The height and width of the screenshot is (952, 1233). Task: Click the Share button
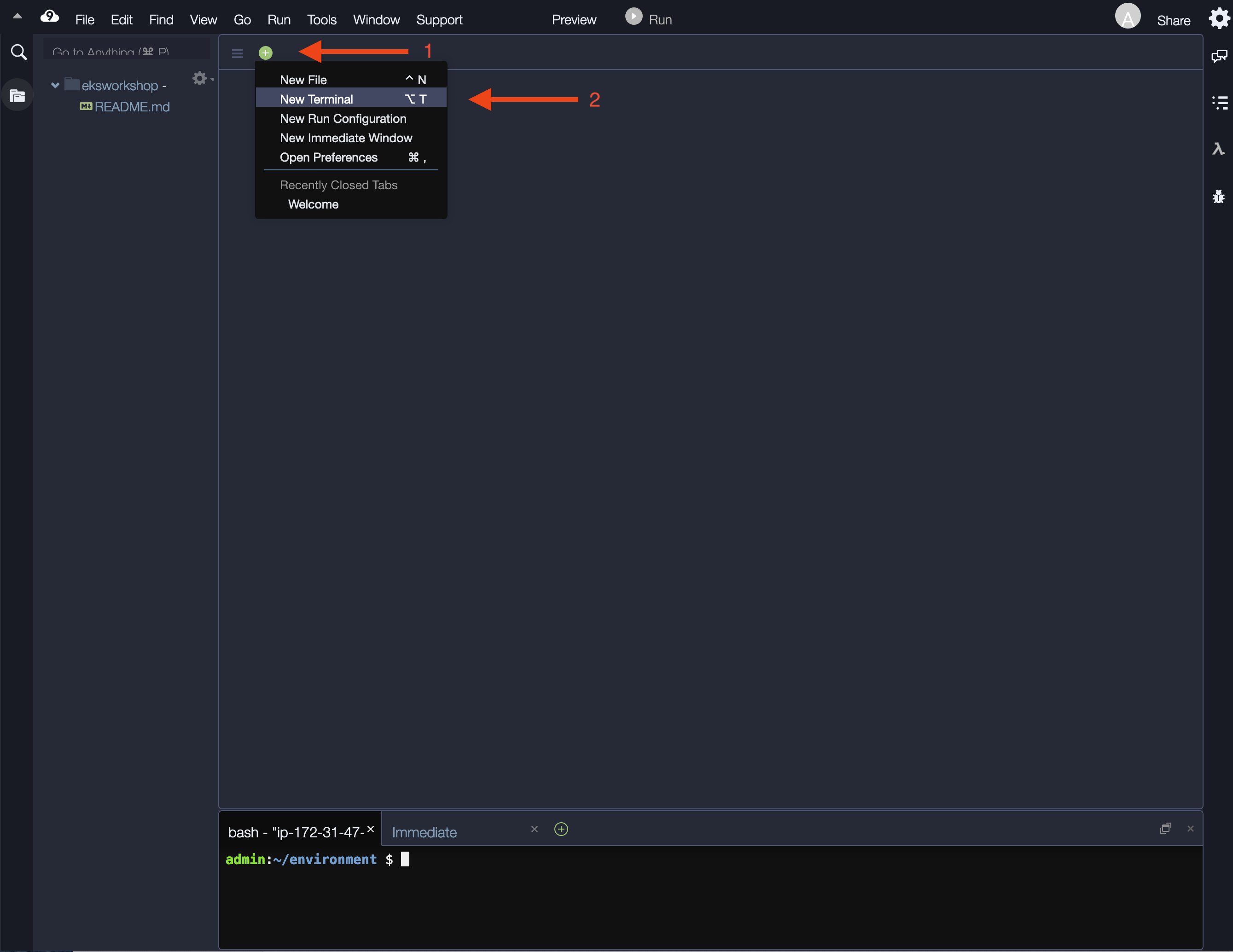coord(1173,20)
